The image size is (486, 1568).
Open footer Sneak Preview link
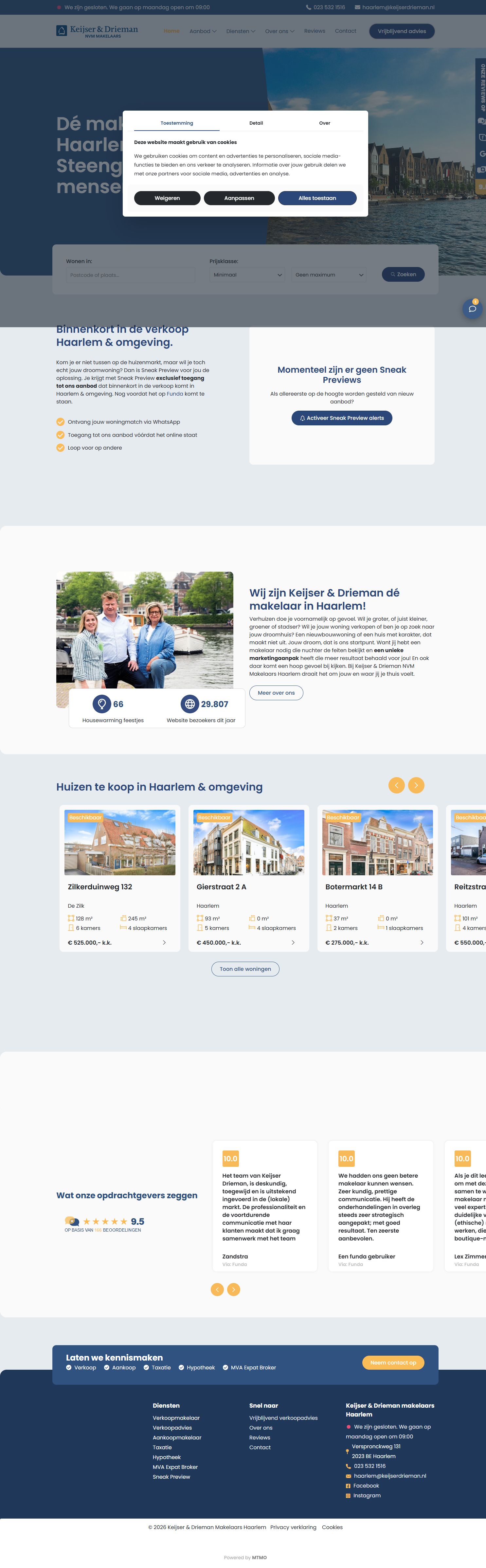(x=171, y=1477)
